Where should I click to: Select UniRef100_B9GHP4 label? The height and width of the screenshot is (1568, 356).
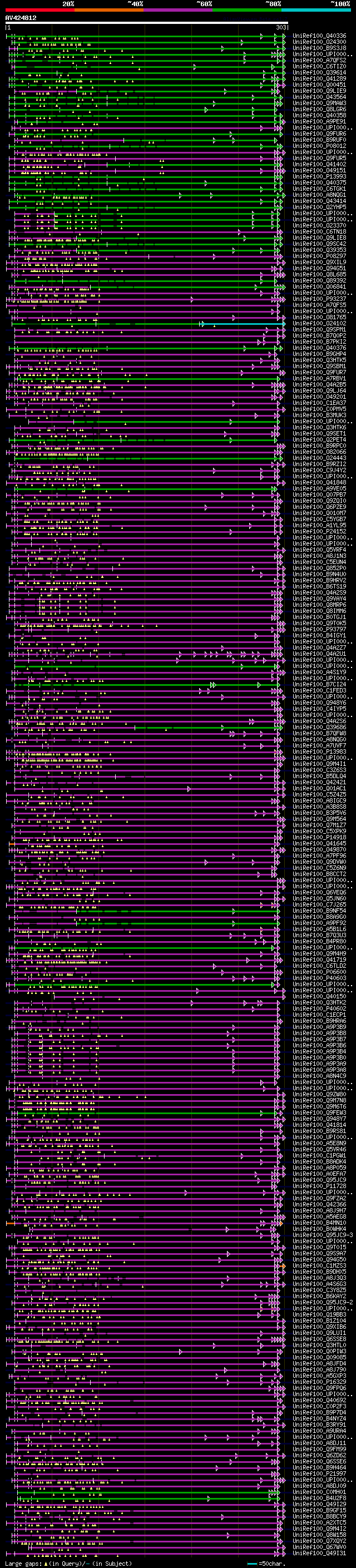319,354
